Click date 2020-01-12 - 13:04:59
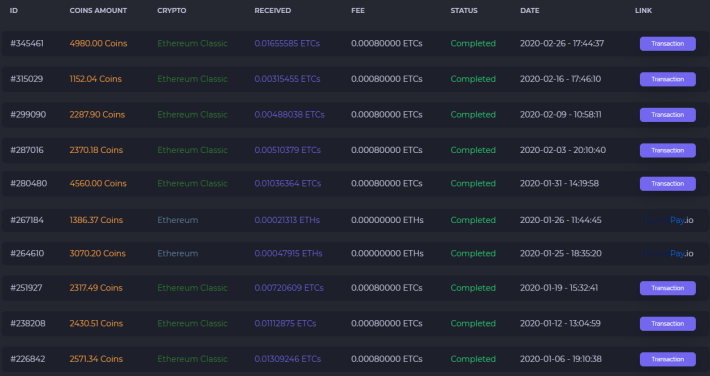The height and width of the screenshot is (376, 710). [560, 323]
